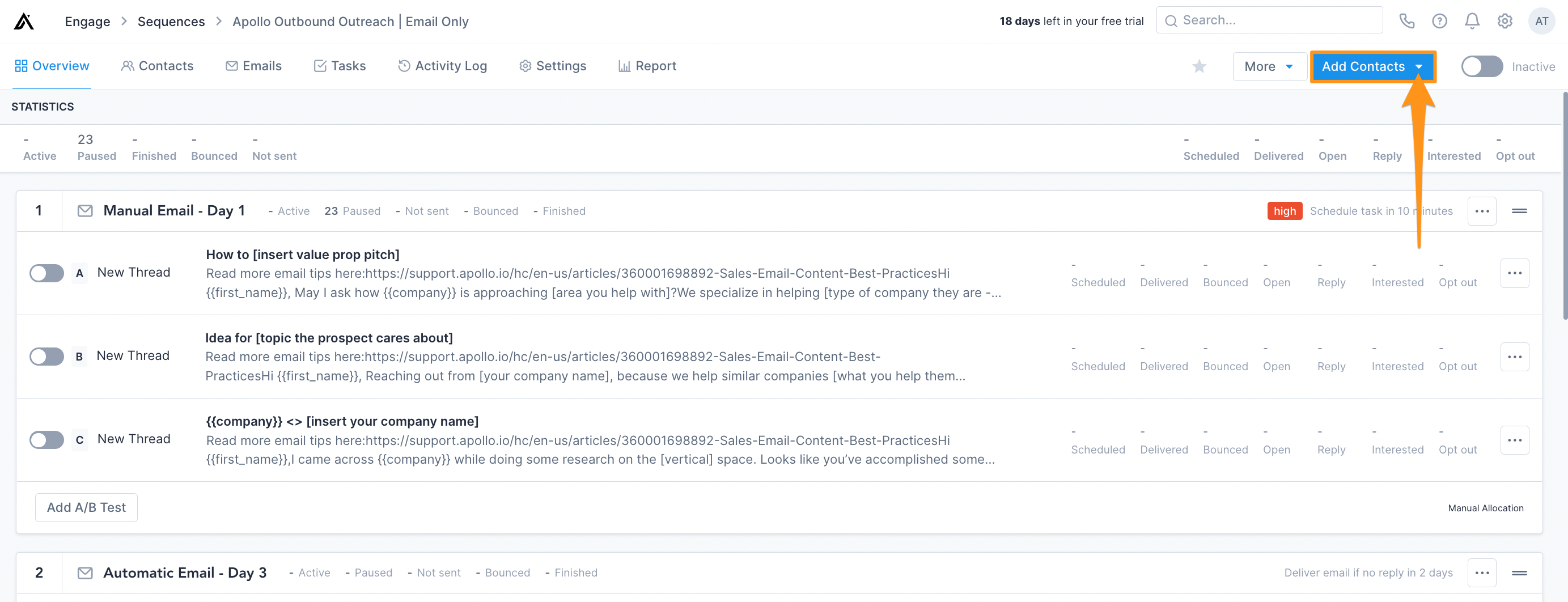Click the high priority badge
The height and width of the screenshot is (602, 1568).
tap(1285, 211)
